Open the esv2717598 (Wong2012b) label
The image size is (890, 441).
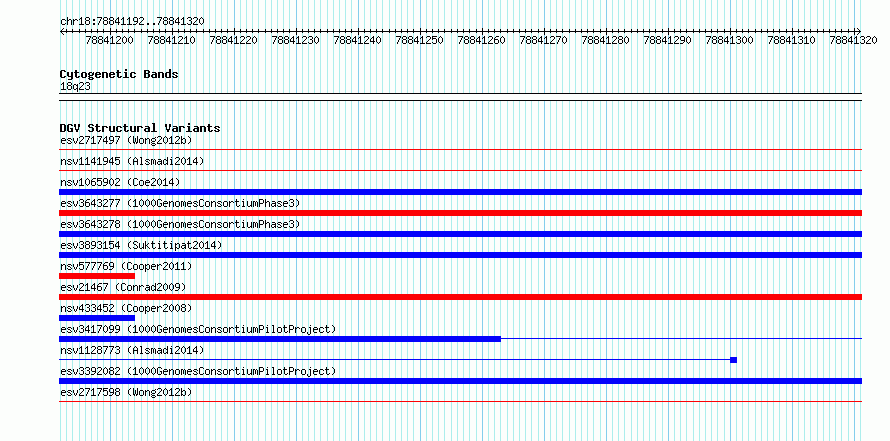[126, 392]
